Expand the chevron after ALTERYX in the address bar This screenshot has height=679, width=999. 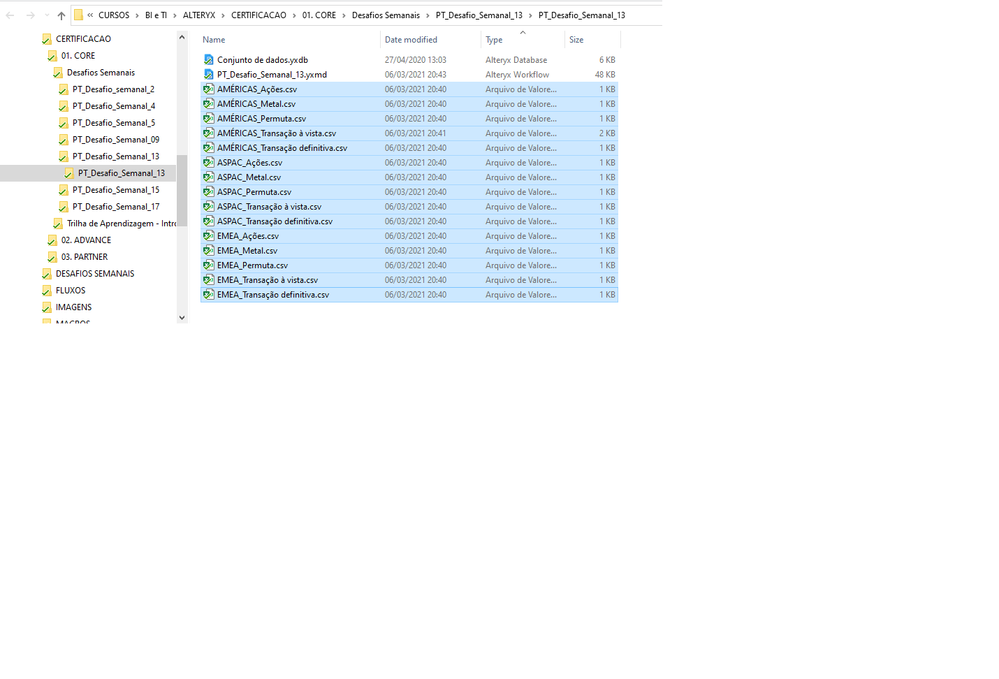[223, 15]
